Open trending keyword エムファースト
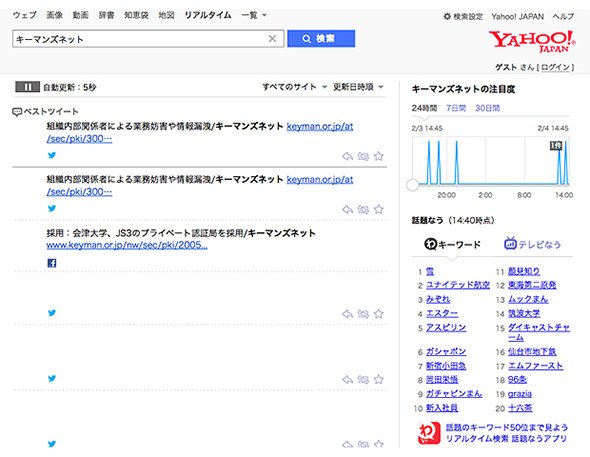 click(x=535, y=366)
